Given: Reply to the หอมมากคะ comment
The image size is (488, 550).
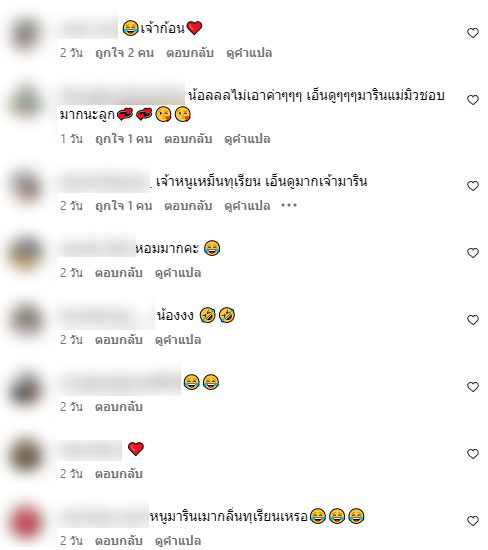Looking at the screenshot, I should (x=119, y=273).
